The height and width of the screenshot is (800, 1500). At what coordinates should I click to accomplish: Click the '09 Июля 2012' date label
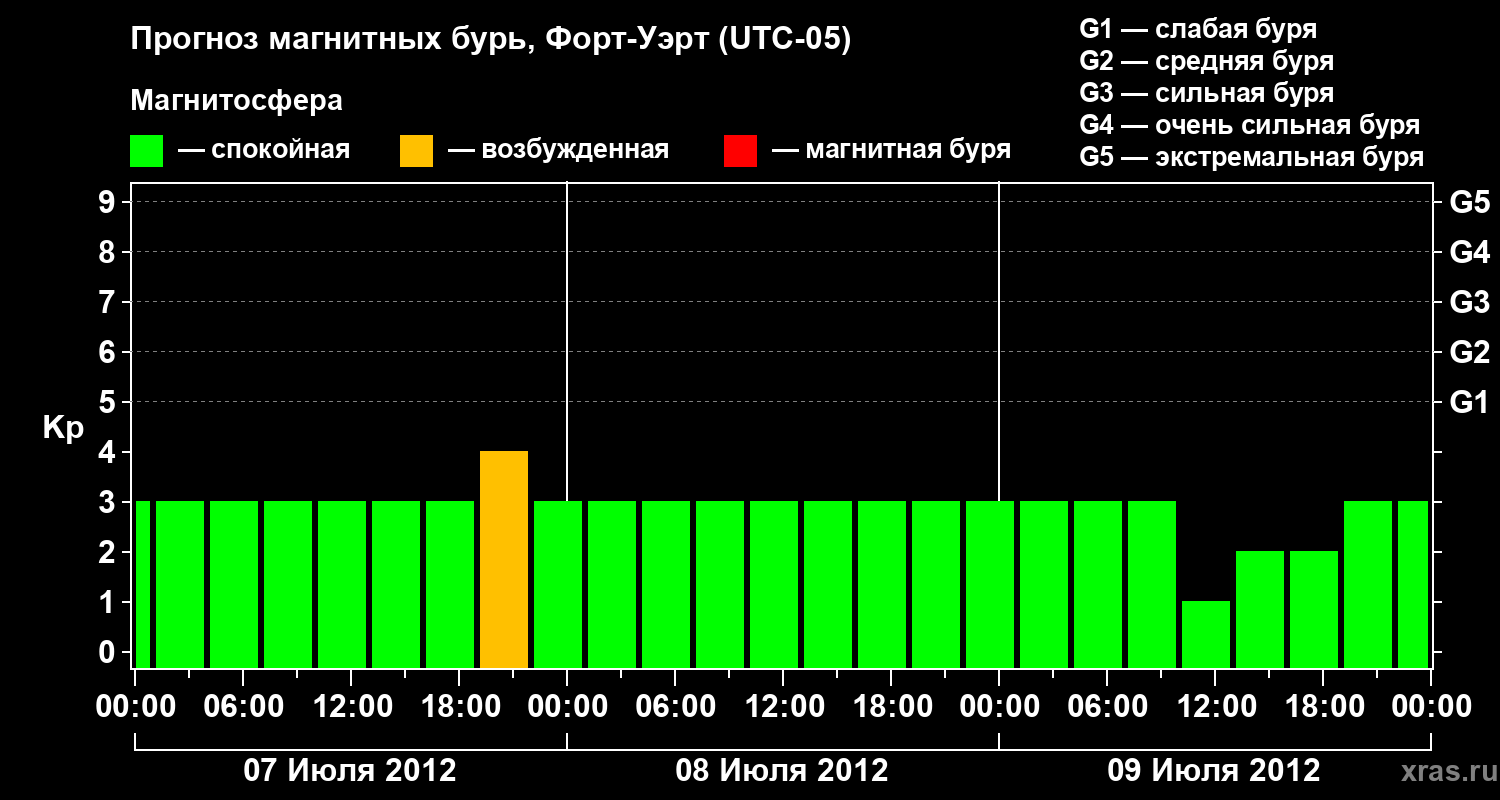point(1214,771)
